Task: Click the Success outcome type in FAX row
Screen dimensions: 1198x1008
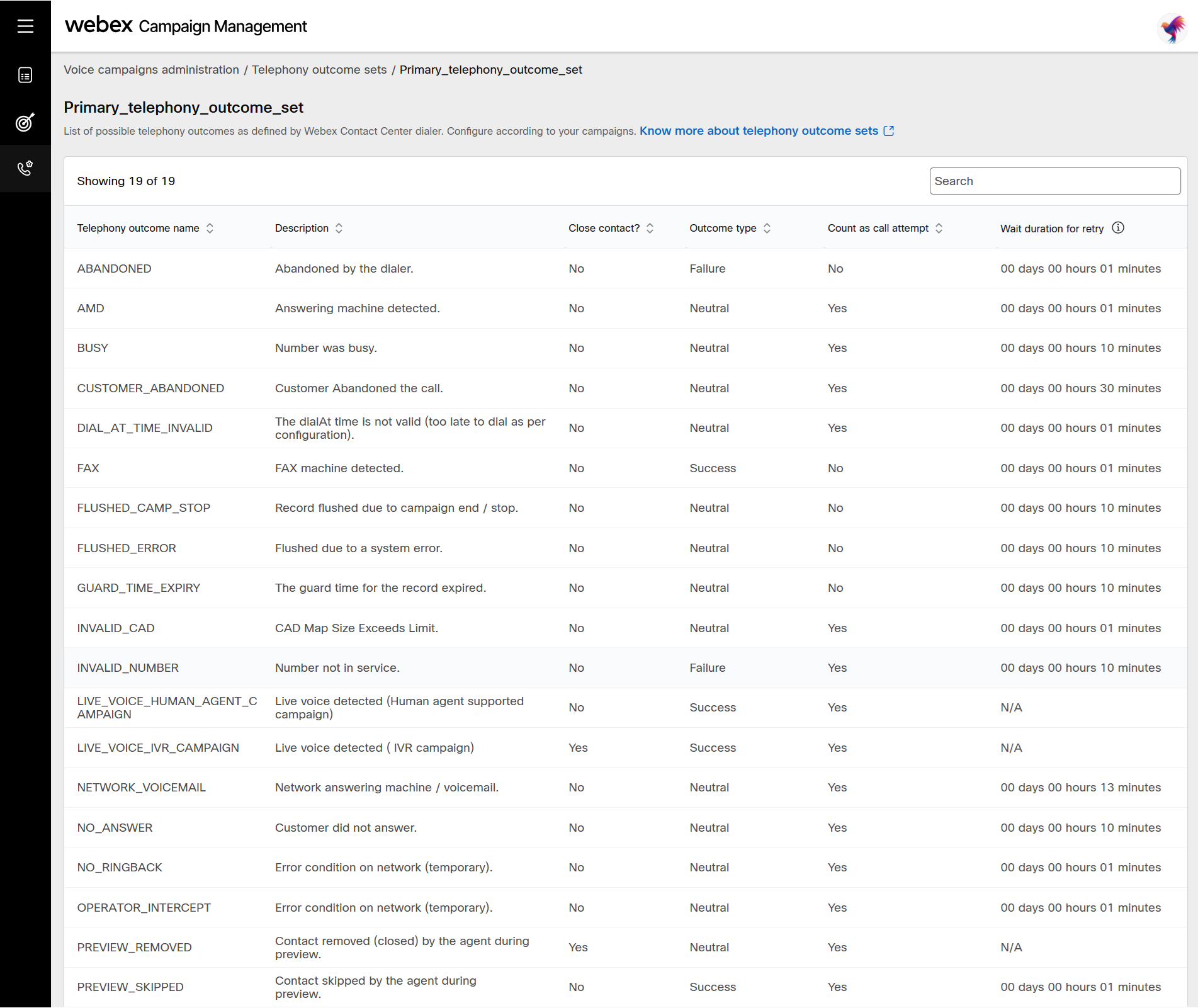Action: 713,468
